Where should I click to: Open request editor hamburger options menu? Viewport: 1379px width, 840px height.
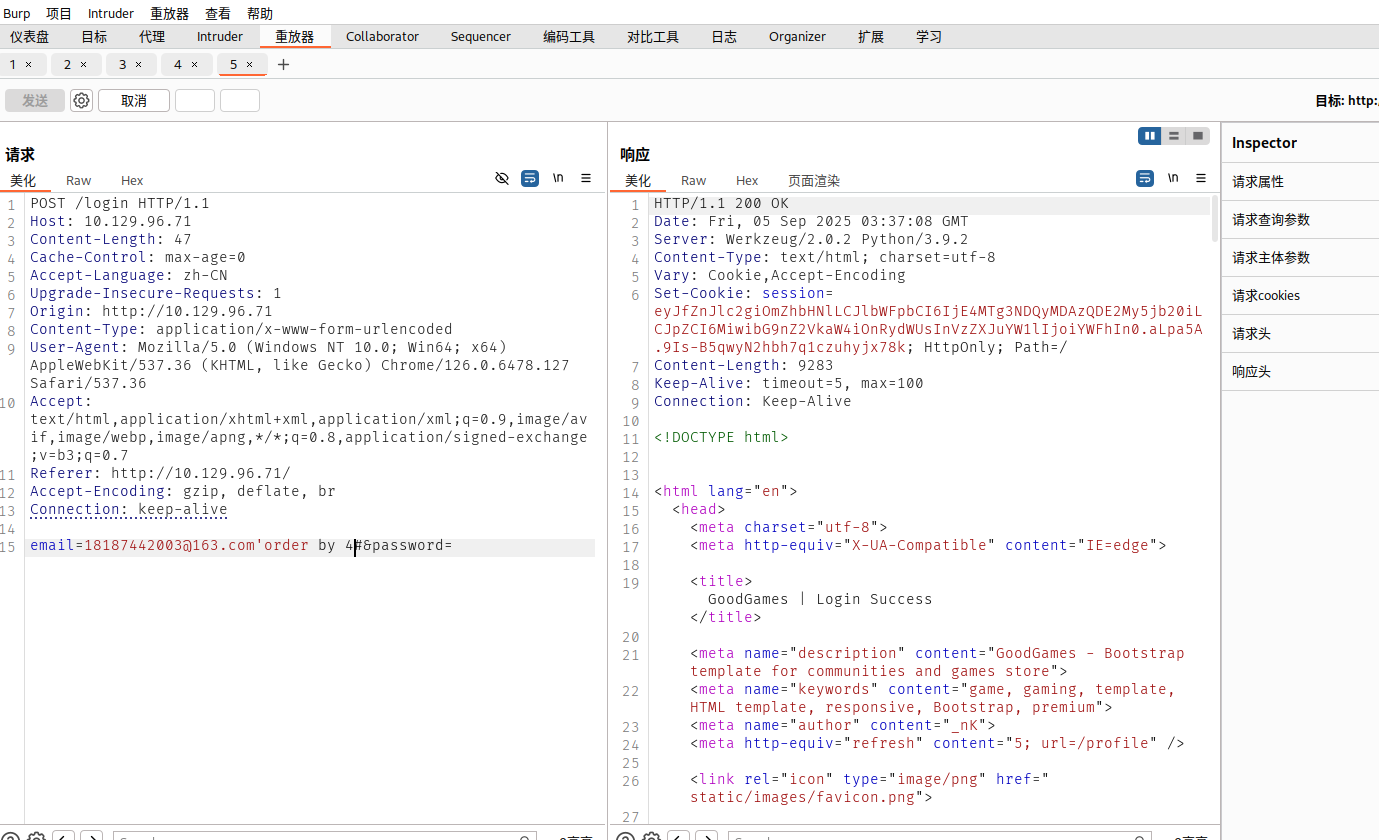(x=586, y=179)
